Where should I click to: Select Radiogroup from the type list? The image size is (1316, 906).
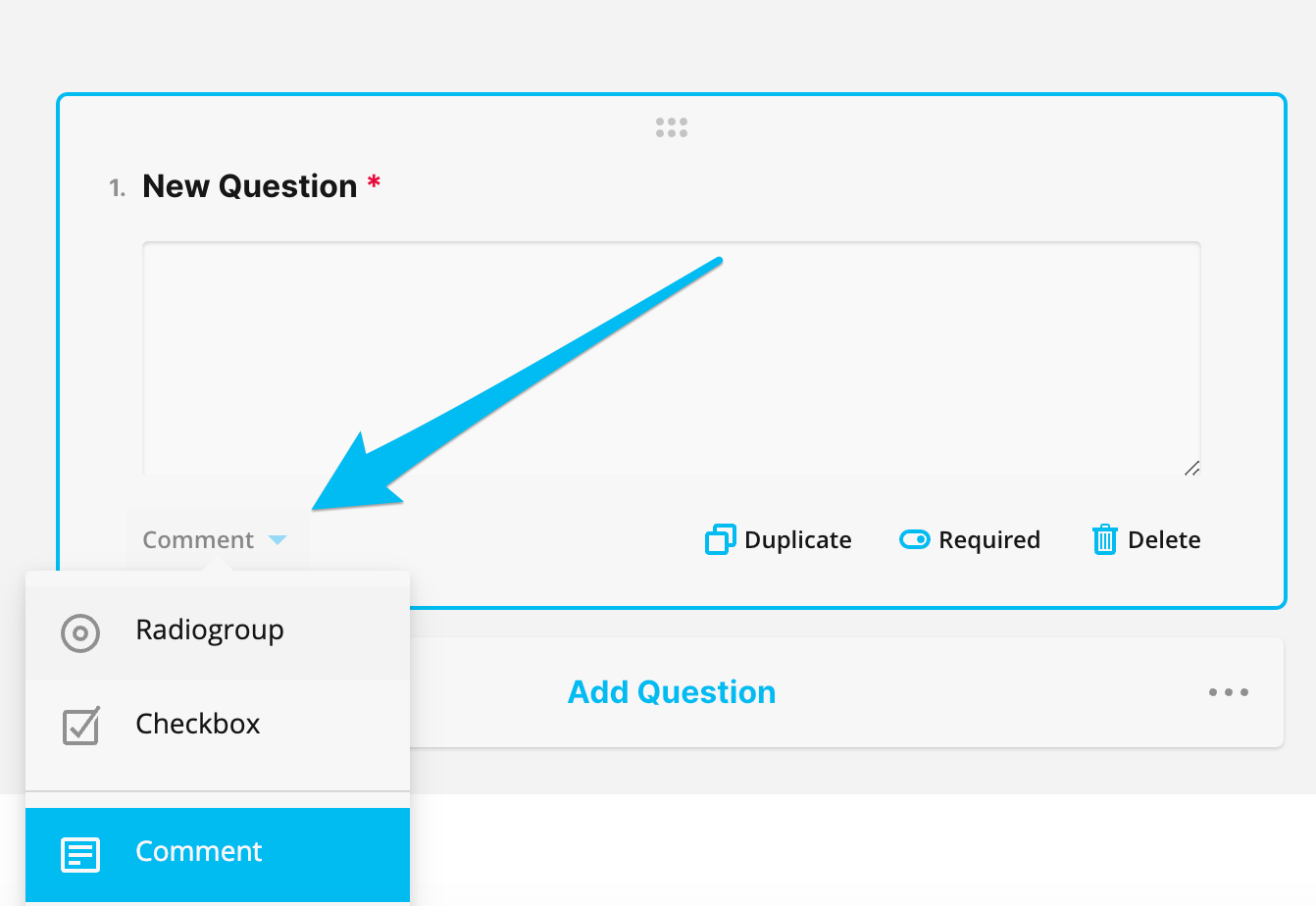(x=218, y=633)
